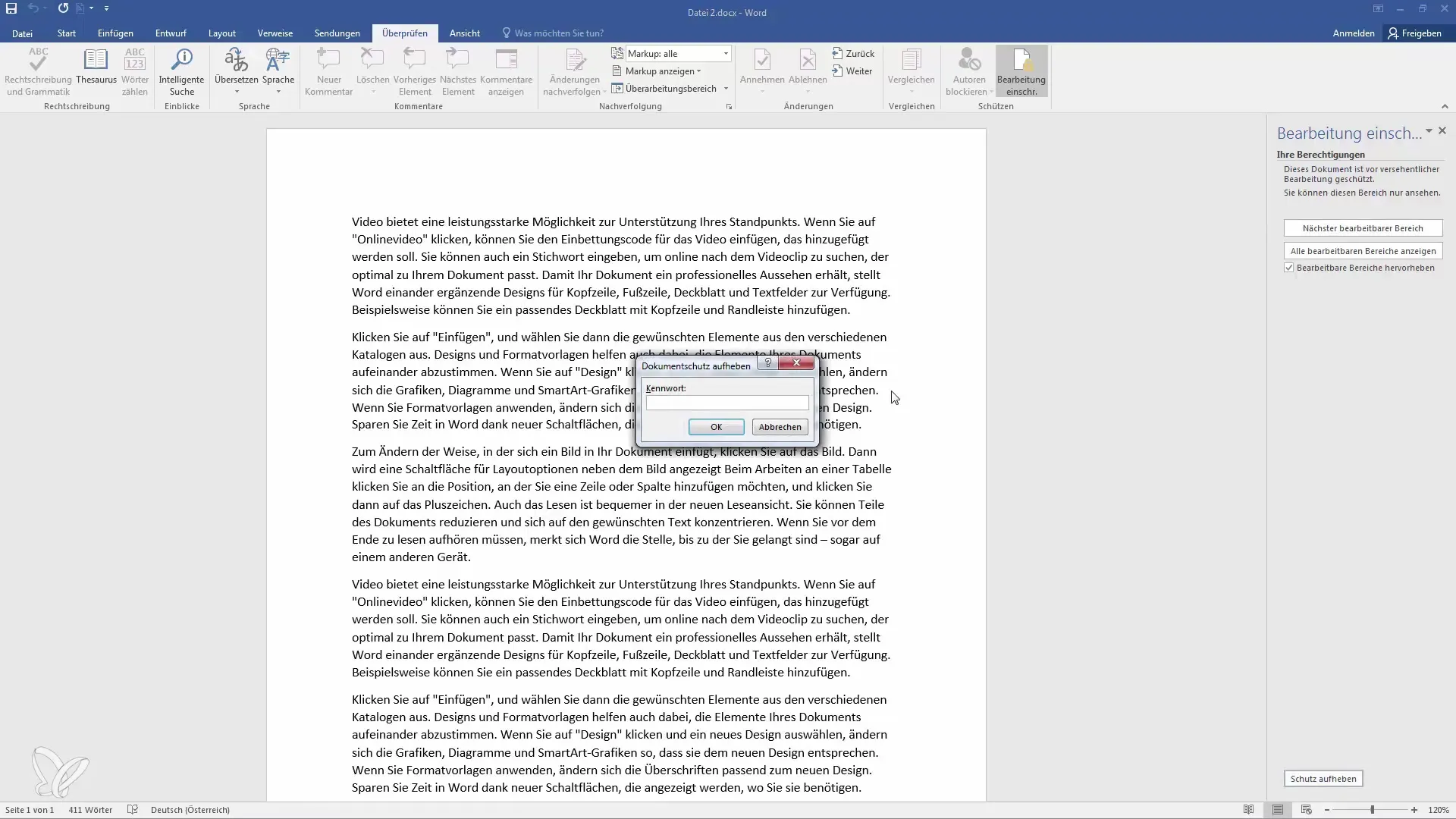Click the Annehmen changes icon
This screenshot has height=819, width=1456.
(762, 72)
